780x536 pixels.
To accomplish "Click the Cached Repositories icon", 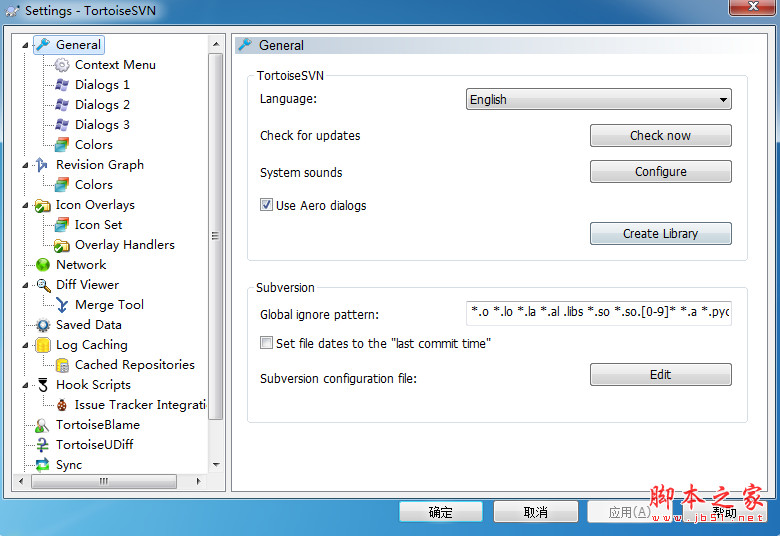I will (62, 365).
